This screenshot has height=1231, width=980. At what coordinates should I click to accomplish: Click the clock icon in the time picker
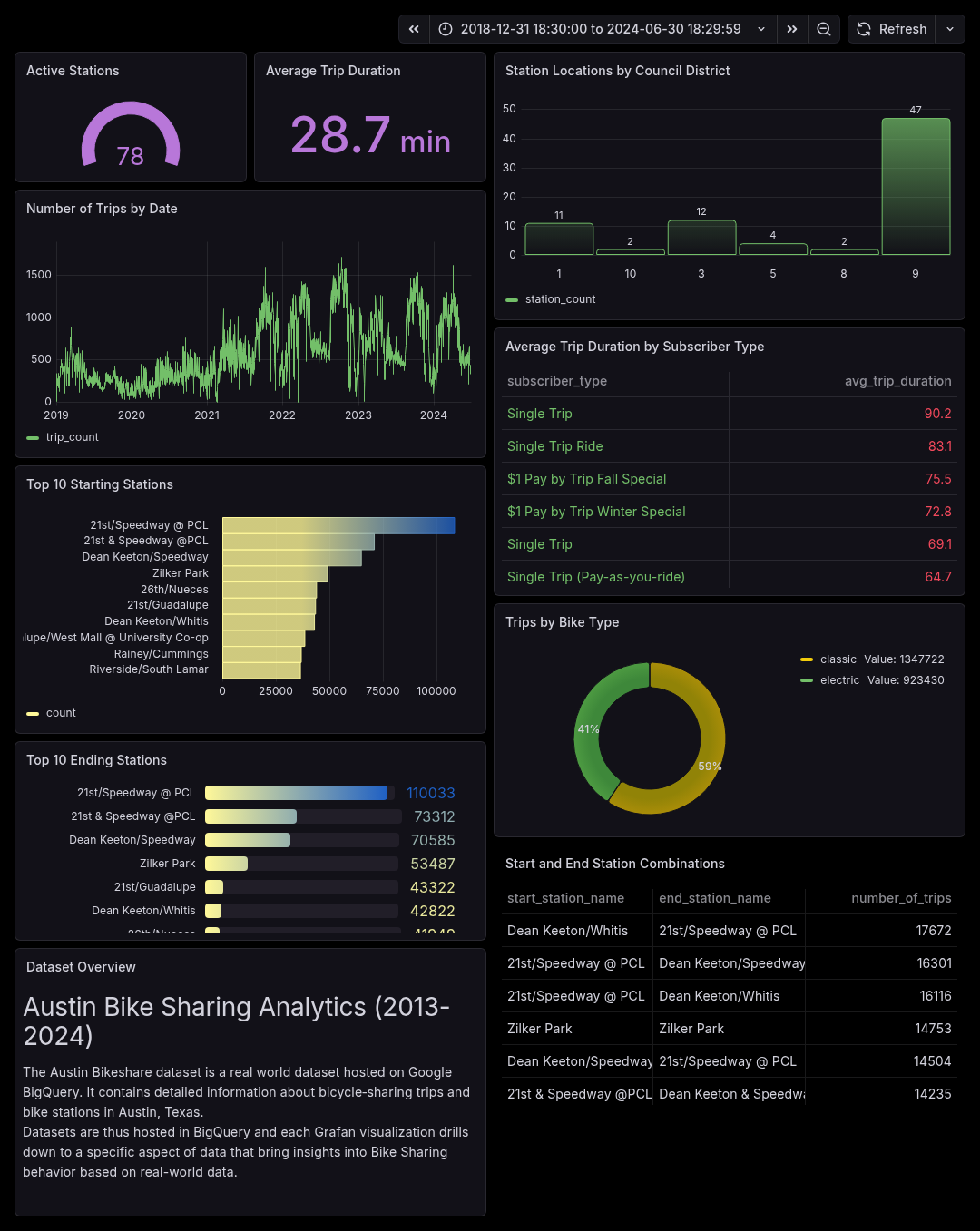445,28
